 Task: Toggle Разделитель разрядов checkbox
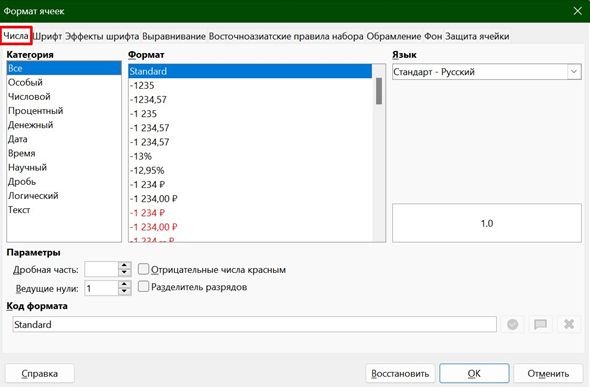(x=143, y=287)
